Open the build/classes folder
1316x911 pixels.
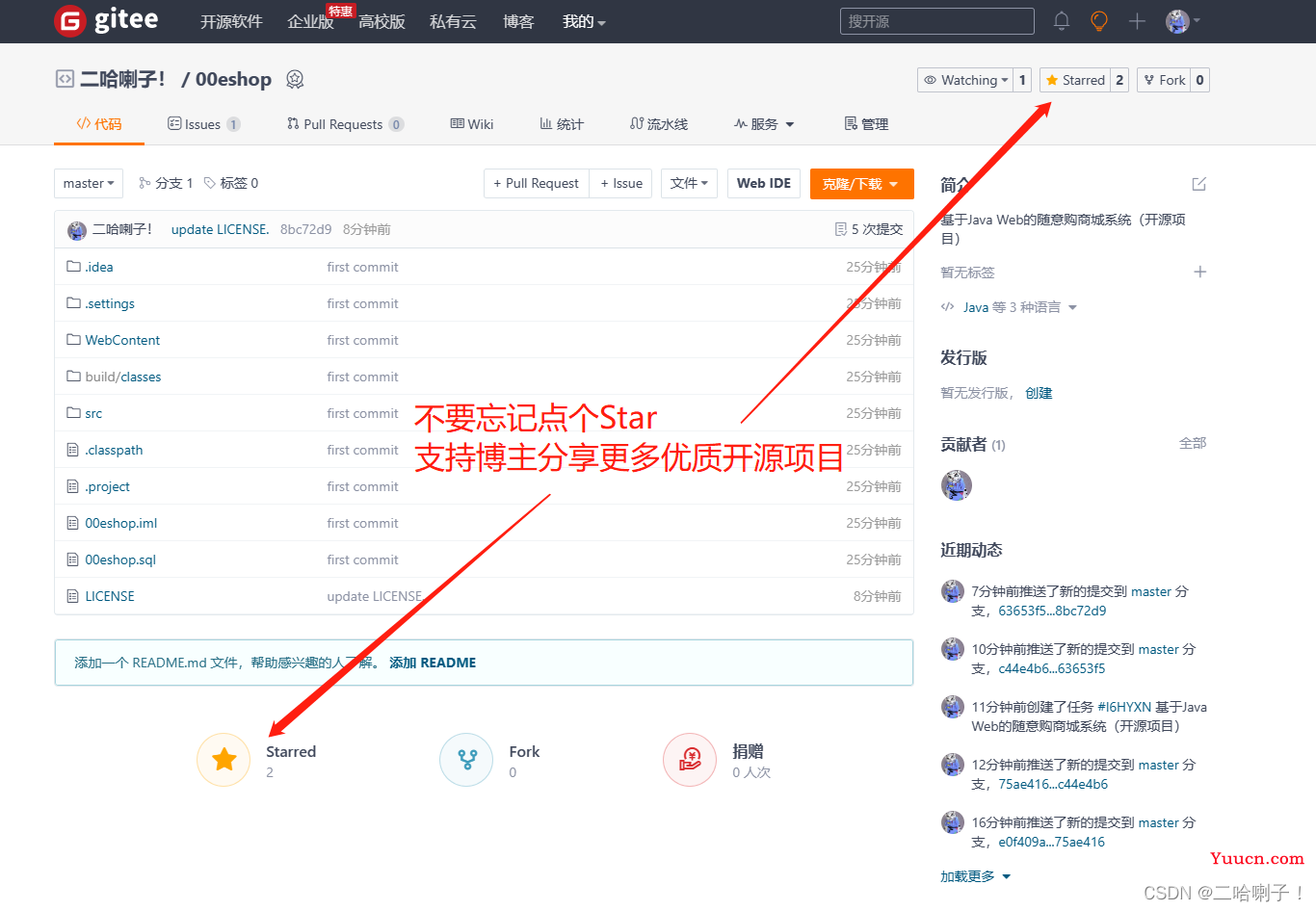(x=123, y=377)
